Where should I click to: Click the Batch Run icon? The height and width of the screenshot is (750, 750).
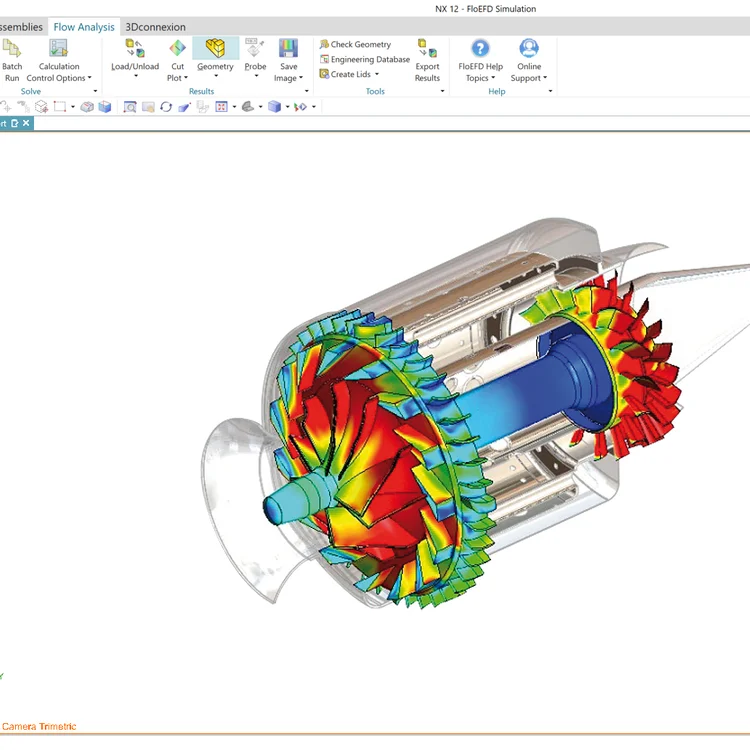[x=11, y=48]
